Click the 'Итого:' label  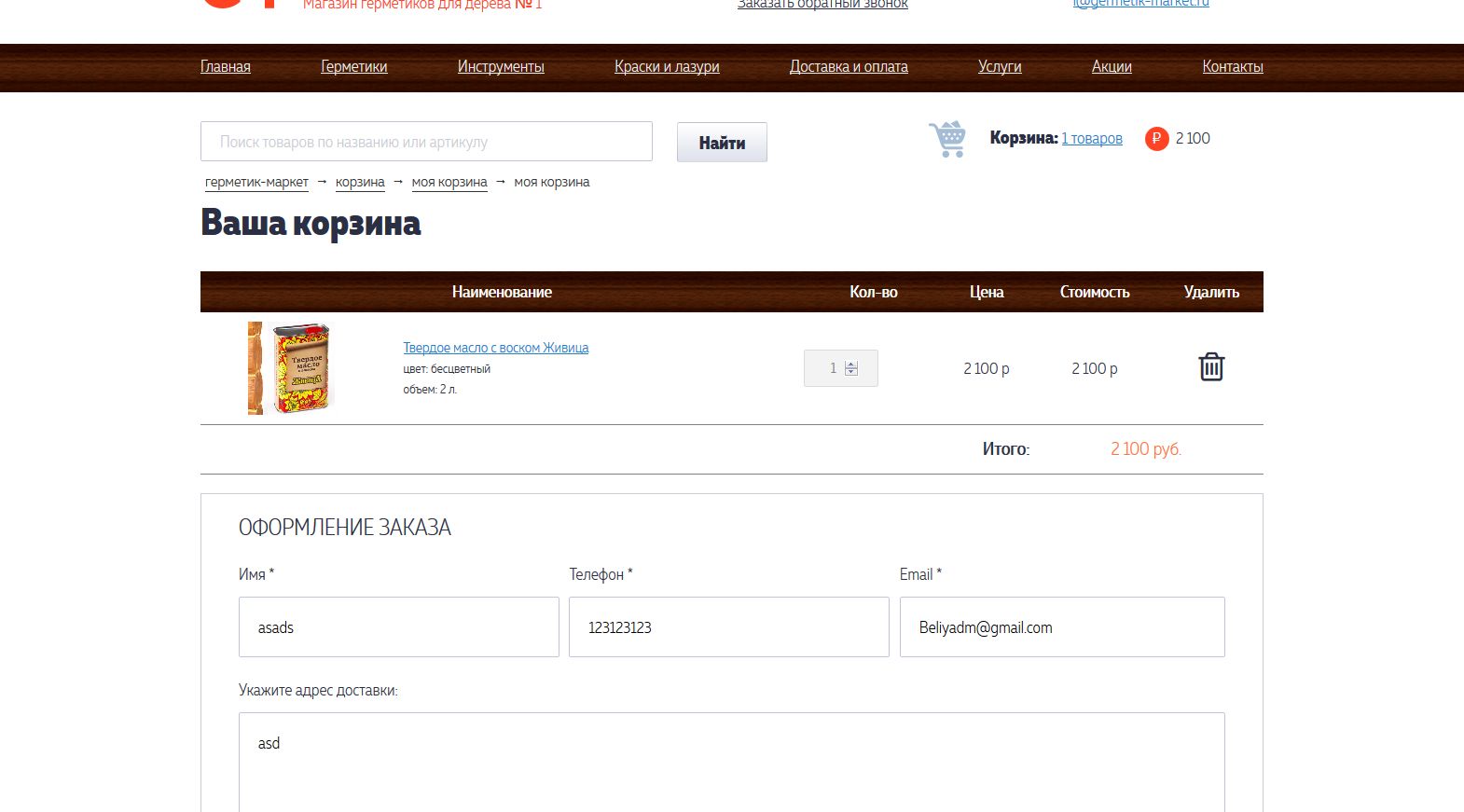pyautogui.click(x=1006, y=449)
